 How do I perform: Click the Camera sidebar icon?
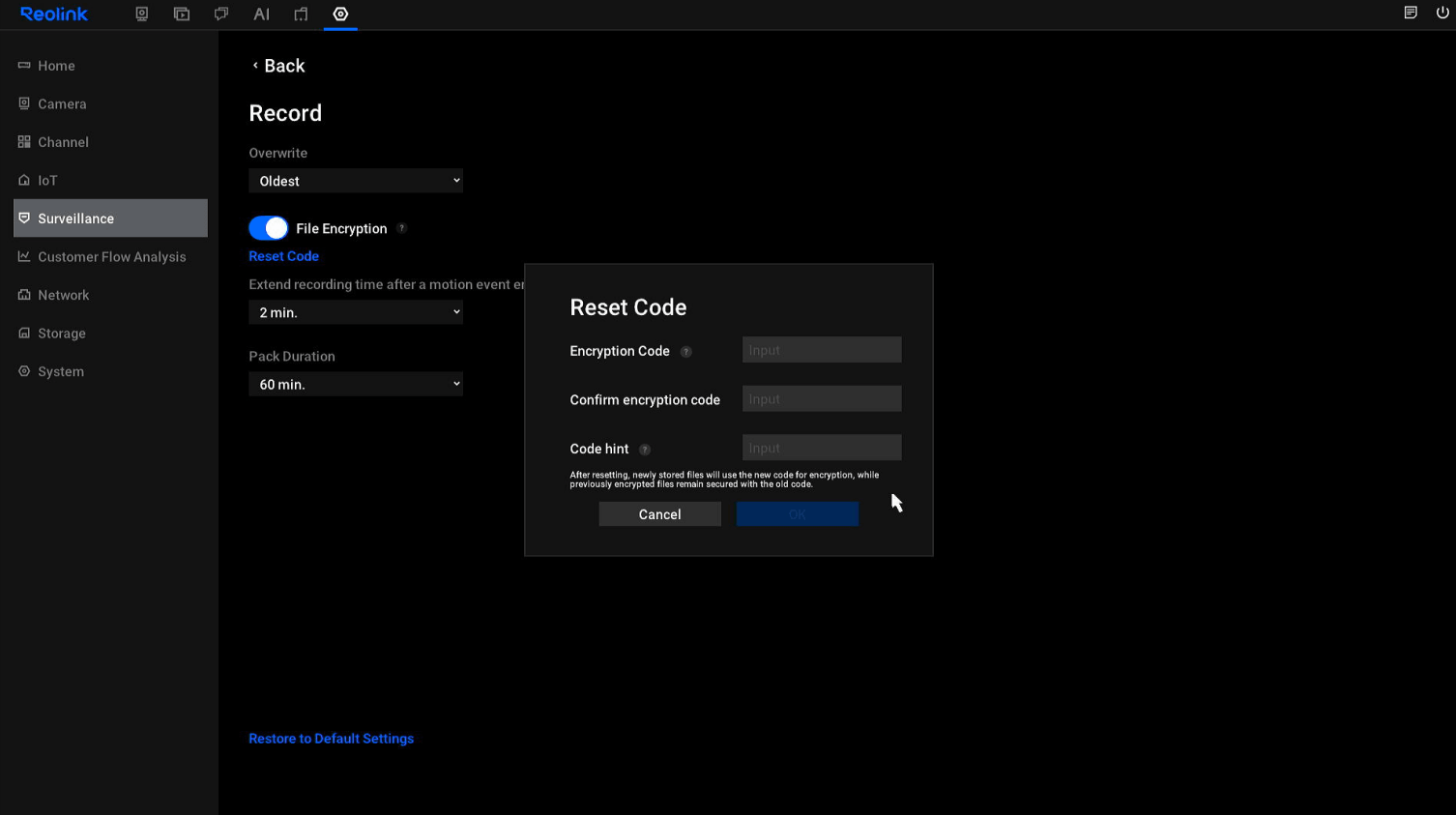coord(24,103)
